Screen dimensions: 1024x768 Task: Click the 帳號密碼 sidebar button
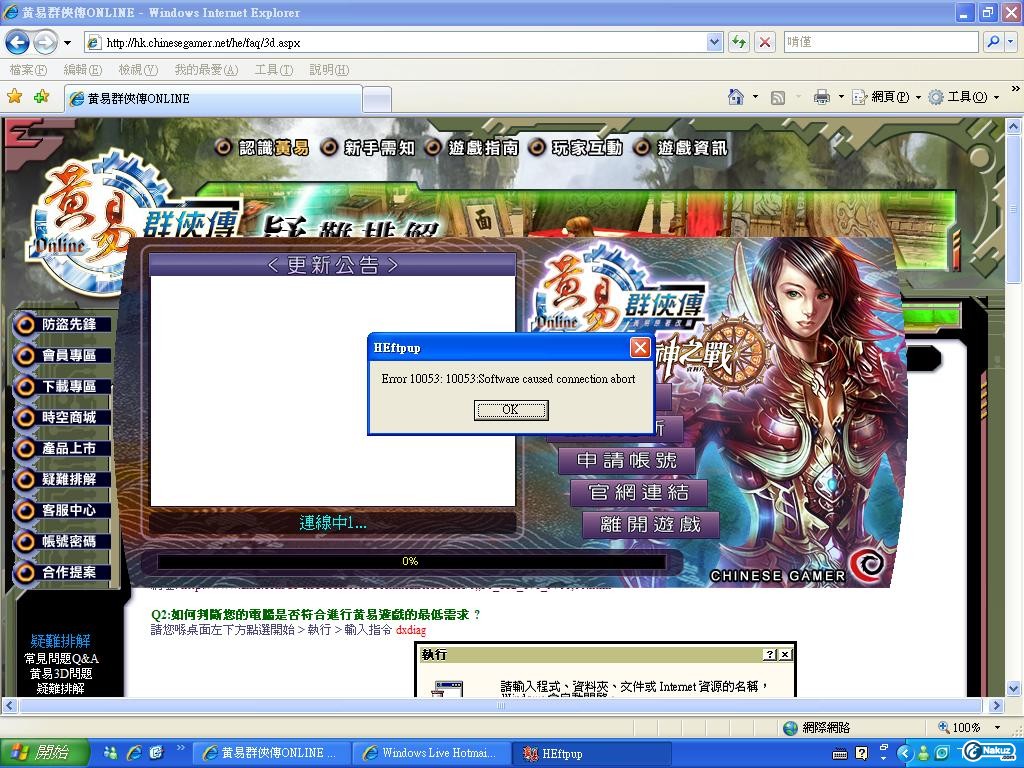tap(62, 541)
